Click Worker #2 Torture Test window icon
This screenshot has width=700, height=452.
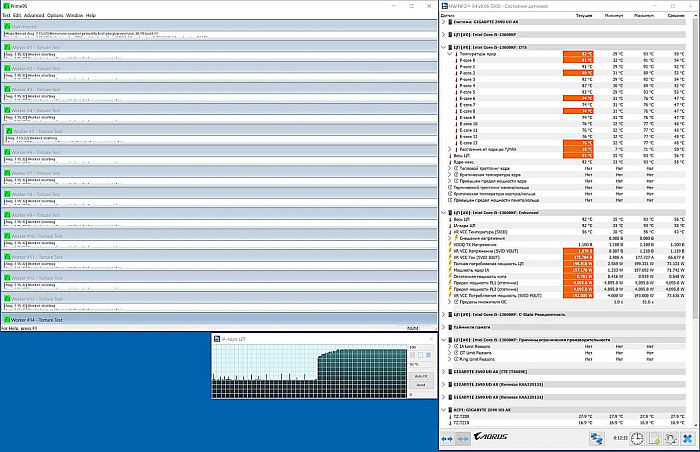click(7, 68)
